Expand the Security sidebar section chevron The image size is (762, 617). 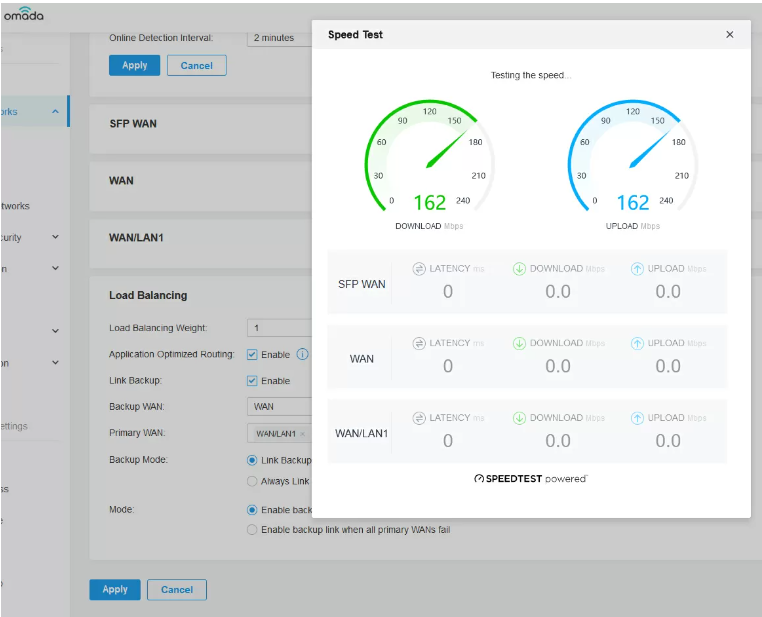click(x=55, y=238)
